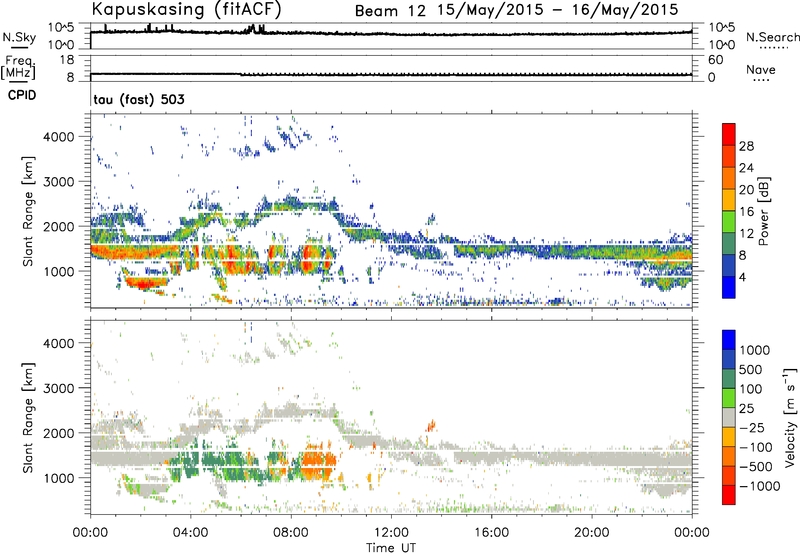Click the '18' label on the frequency axis
This screenshot has height=554, width=800.
pos(67,60)
